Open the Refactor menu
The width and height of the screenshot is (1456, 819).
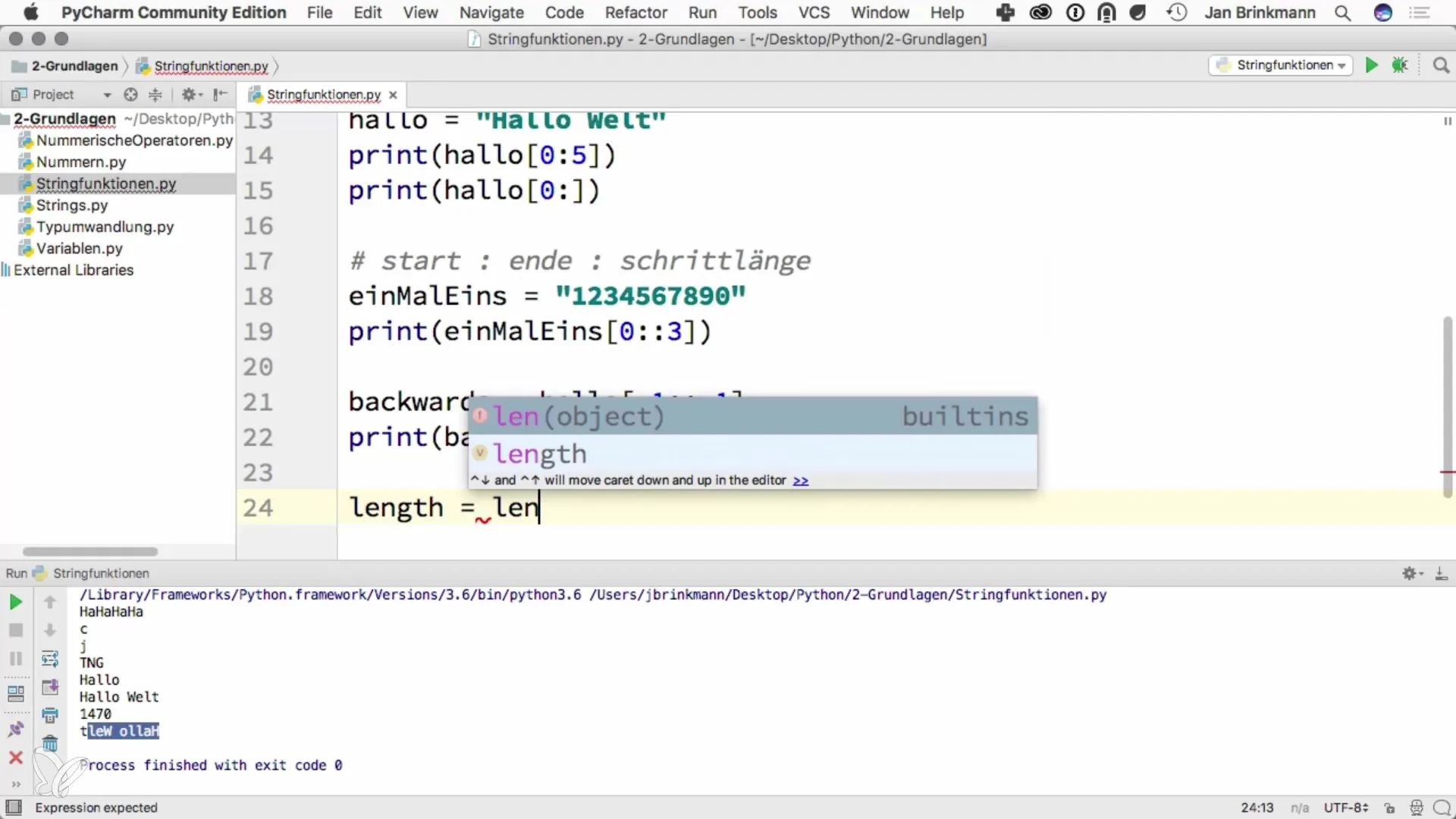click(x=635, y=13)
